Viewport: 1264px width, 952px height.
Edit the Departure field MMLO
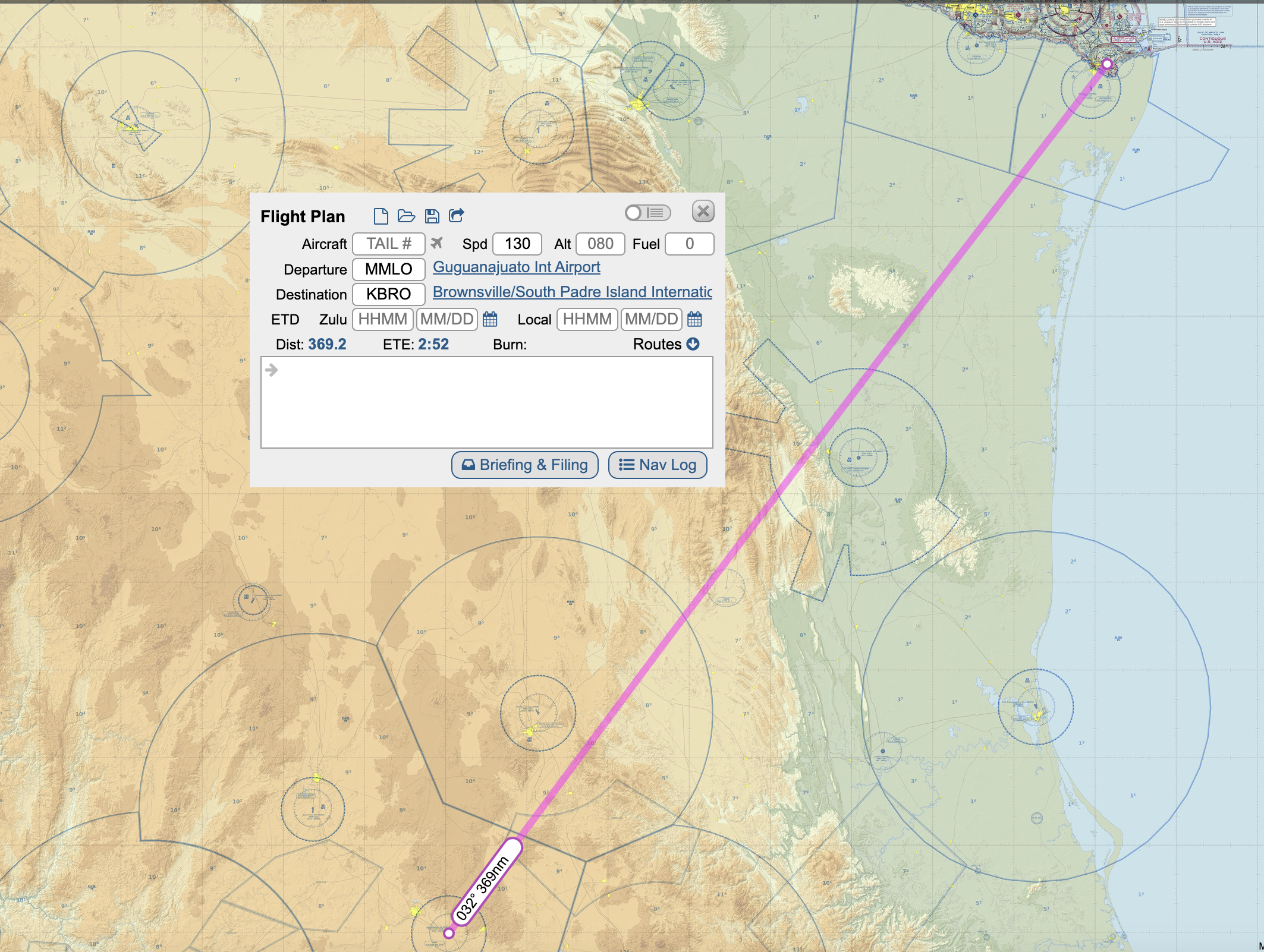[x=389, y=269]
